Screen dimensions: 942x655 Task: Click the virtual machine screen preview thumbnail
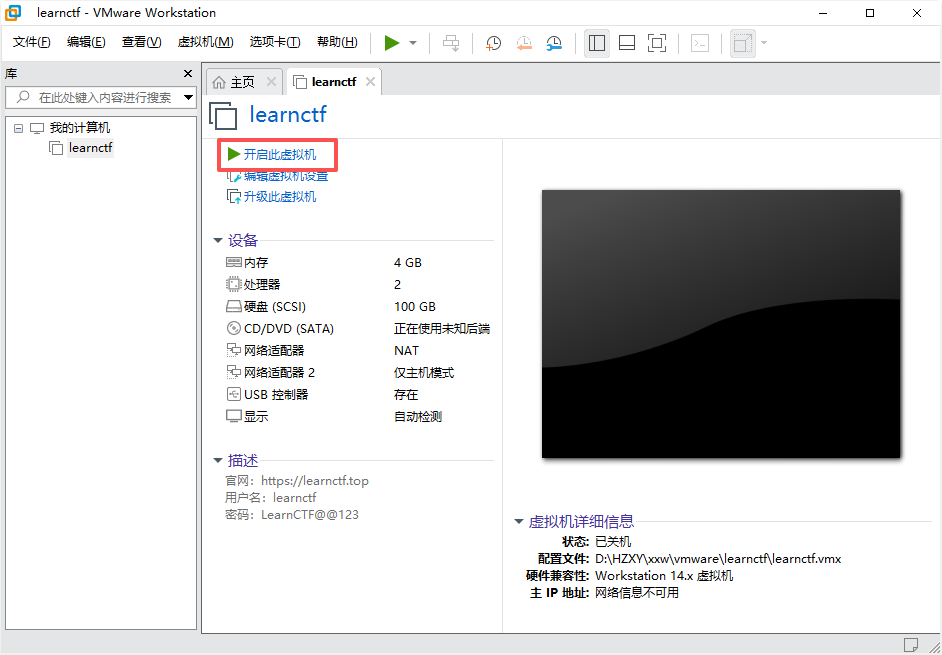coord(721,324)
